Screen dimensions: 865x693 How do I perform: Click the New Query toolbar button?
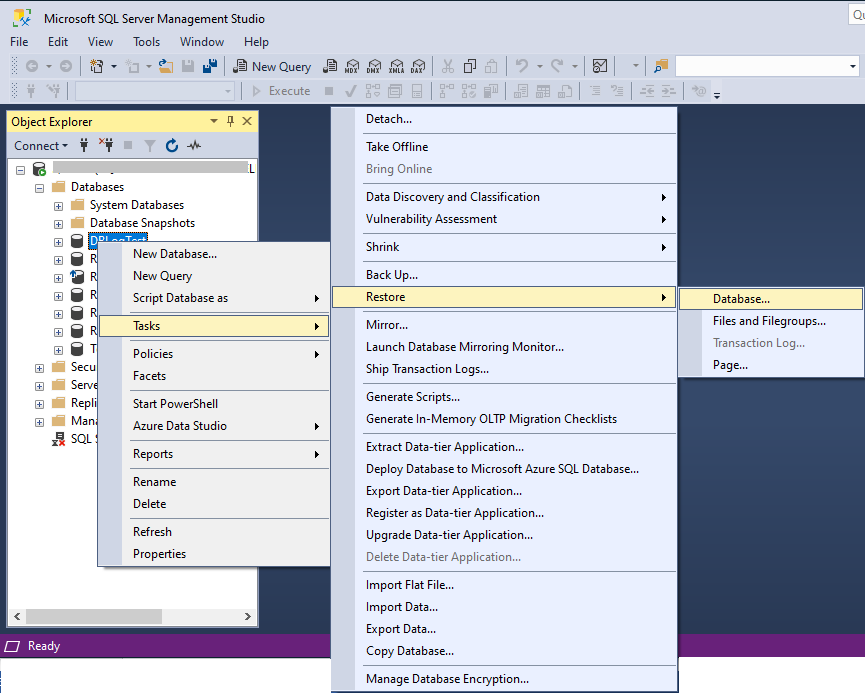pyautogui.click(x=271, y=66)
